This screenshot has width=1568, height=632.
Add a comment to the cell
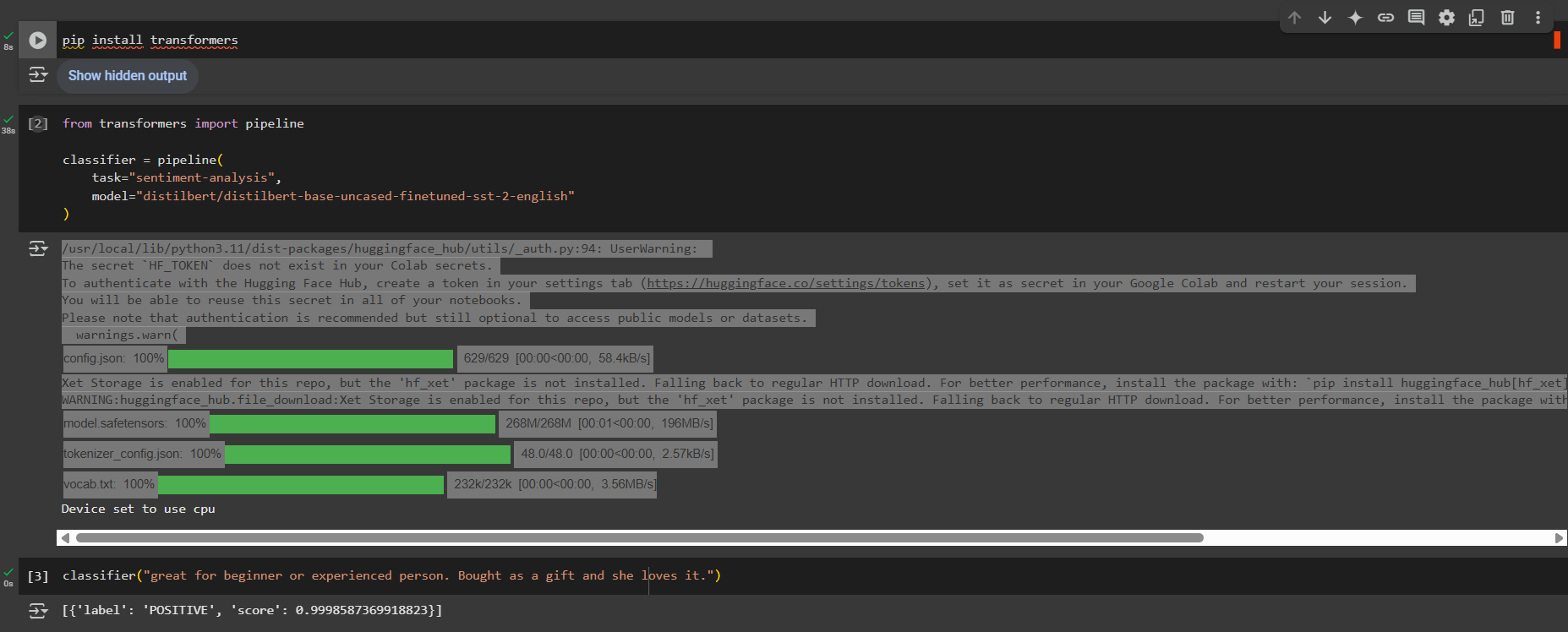1416,18
